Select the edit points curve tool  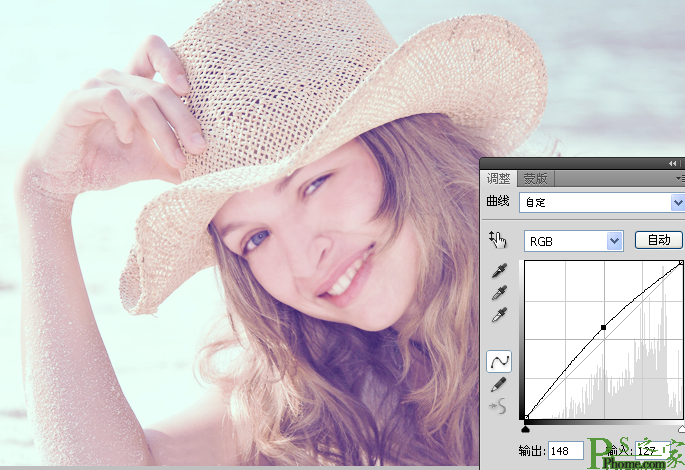(497, 360)
